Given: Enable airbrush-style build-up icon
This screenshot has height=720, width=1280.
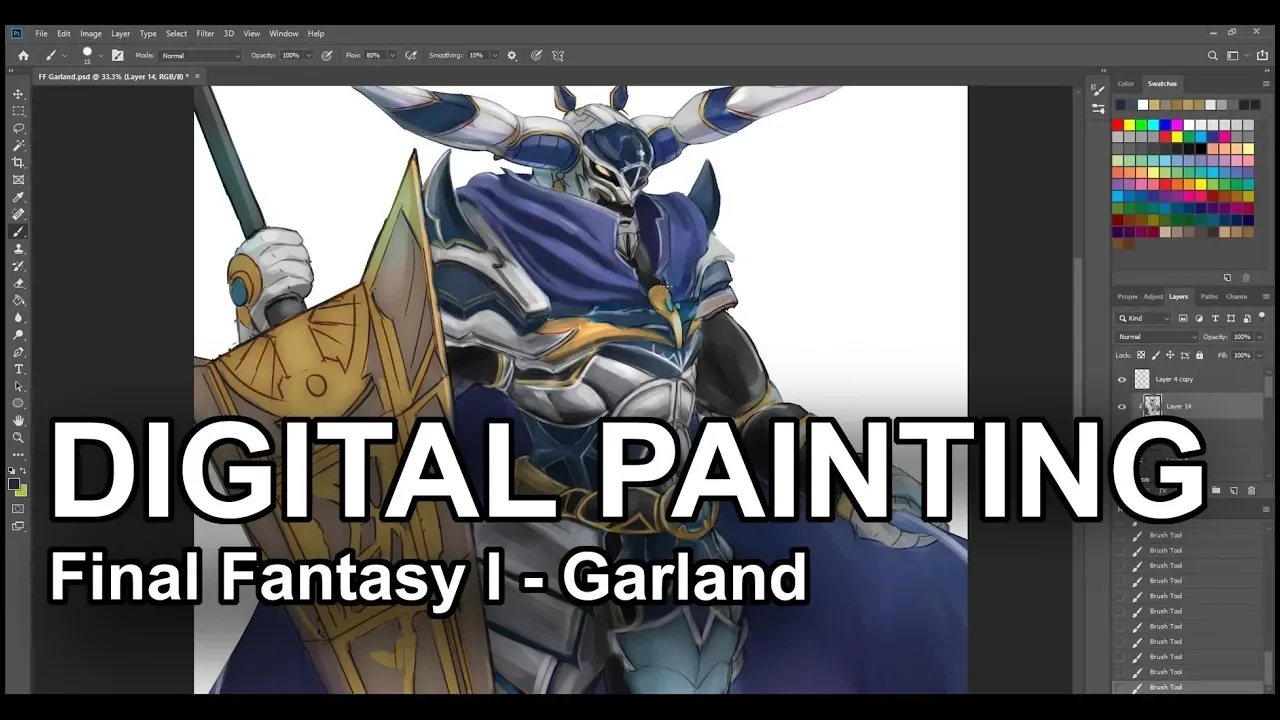Looking at the screenshot, I should point(410,55).
